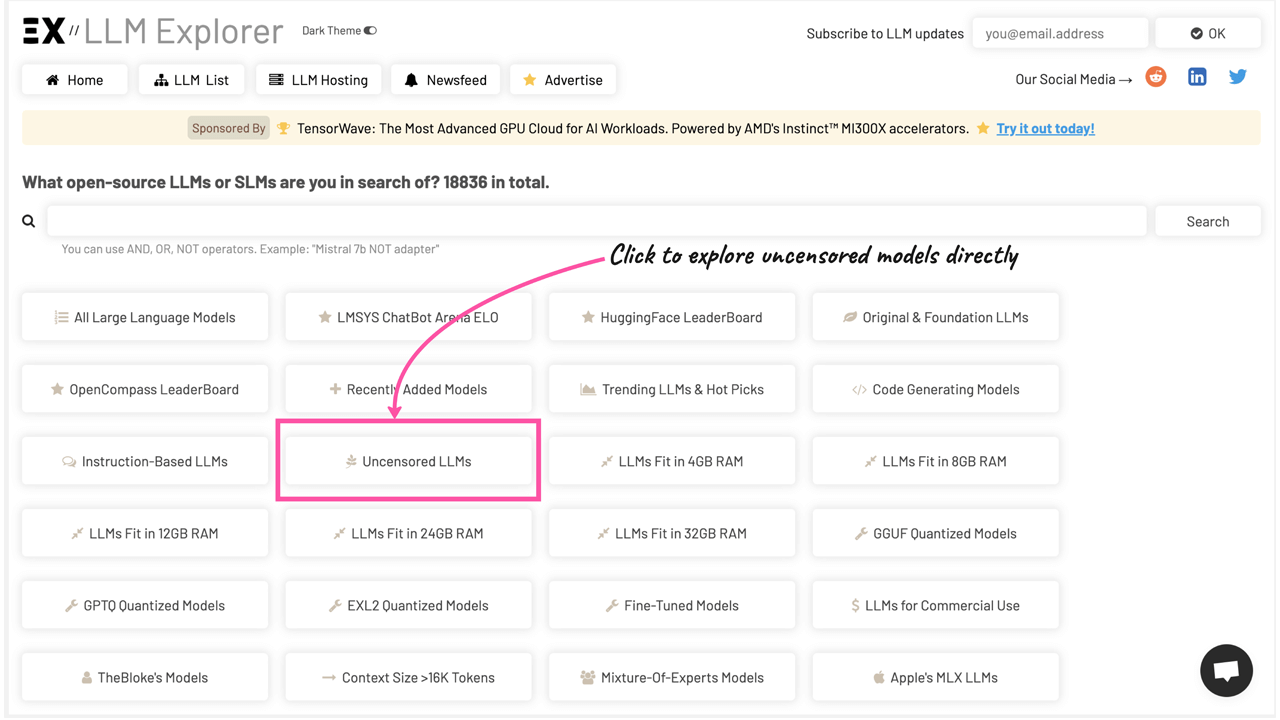
Task: Click the LLM Explorer EX logo
Action: [45, 32]
